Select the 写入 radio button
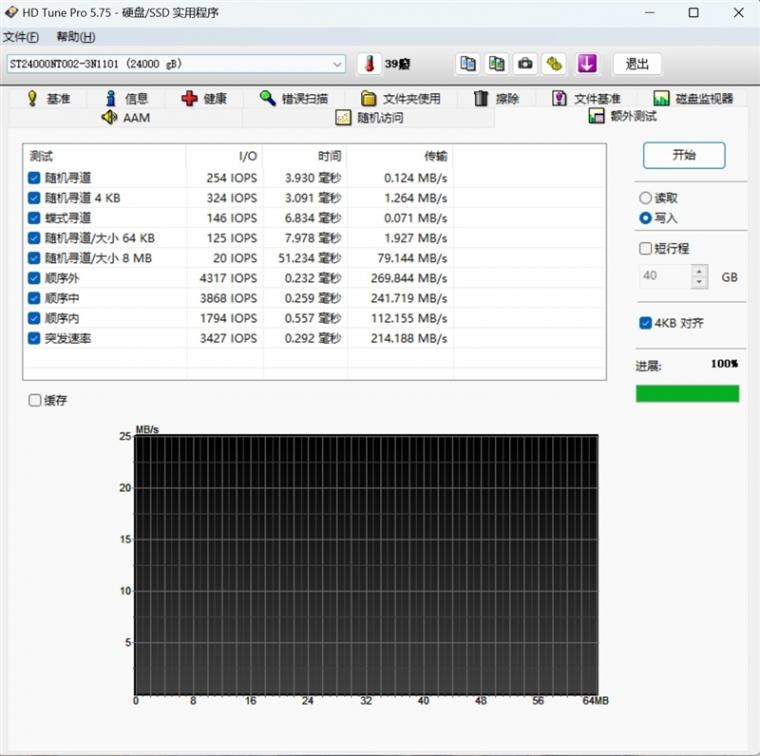This screenshot has width=760, height=756. point(645,218)
